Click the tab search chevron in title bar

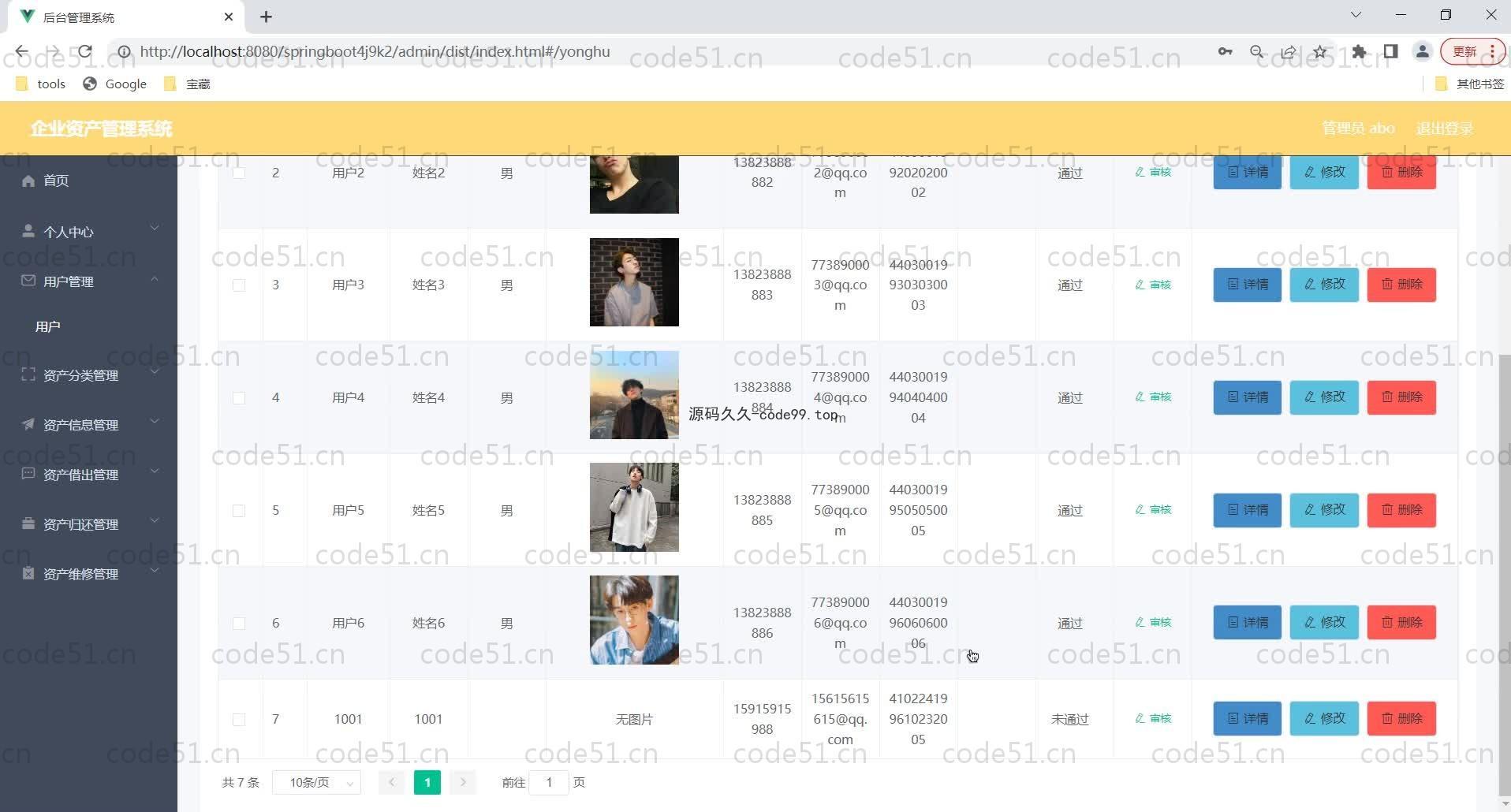(1356, 15)
